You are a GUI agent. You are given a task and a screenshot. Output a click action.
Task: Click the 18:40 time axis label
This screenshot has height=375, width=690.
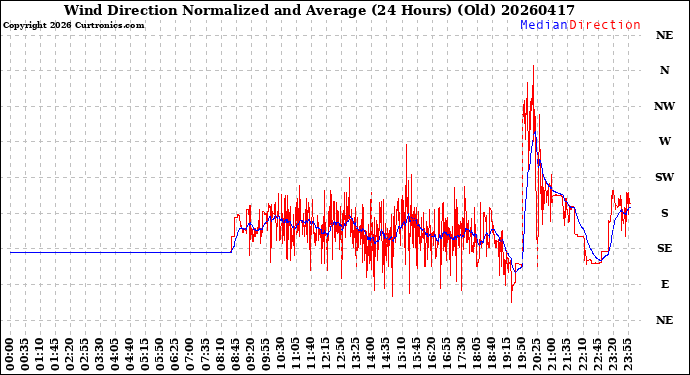pos(492,354)
